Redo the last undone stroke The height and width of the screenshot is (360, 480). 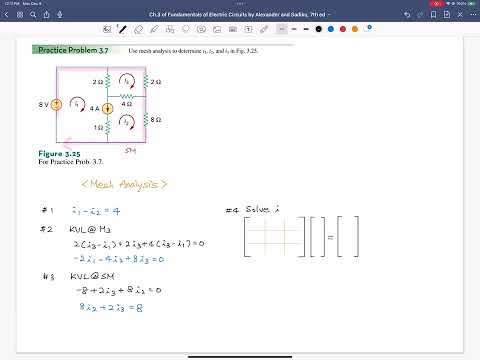pyautogui.click(x=420, y=15)
